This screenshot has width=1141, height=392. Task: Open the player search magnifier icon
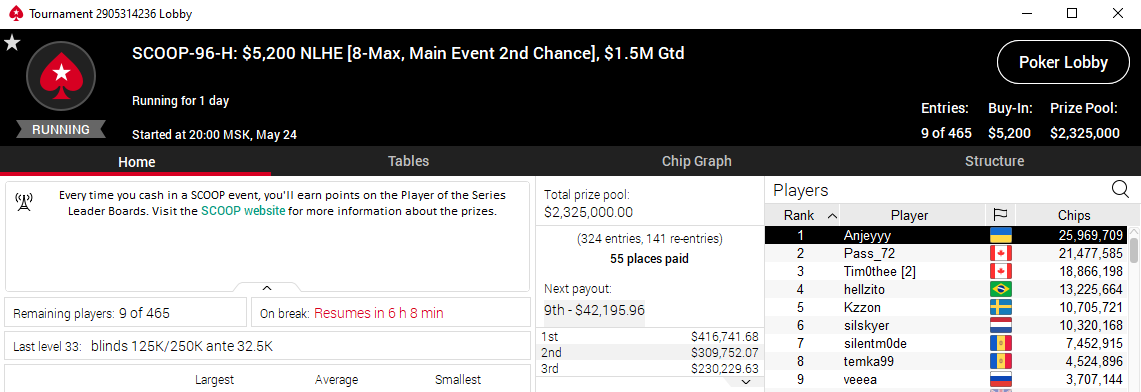(1120, 190)
